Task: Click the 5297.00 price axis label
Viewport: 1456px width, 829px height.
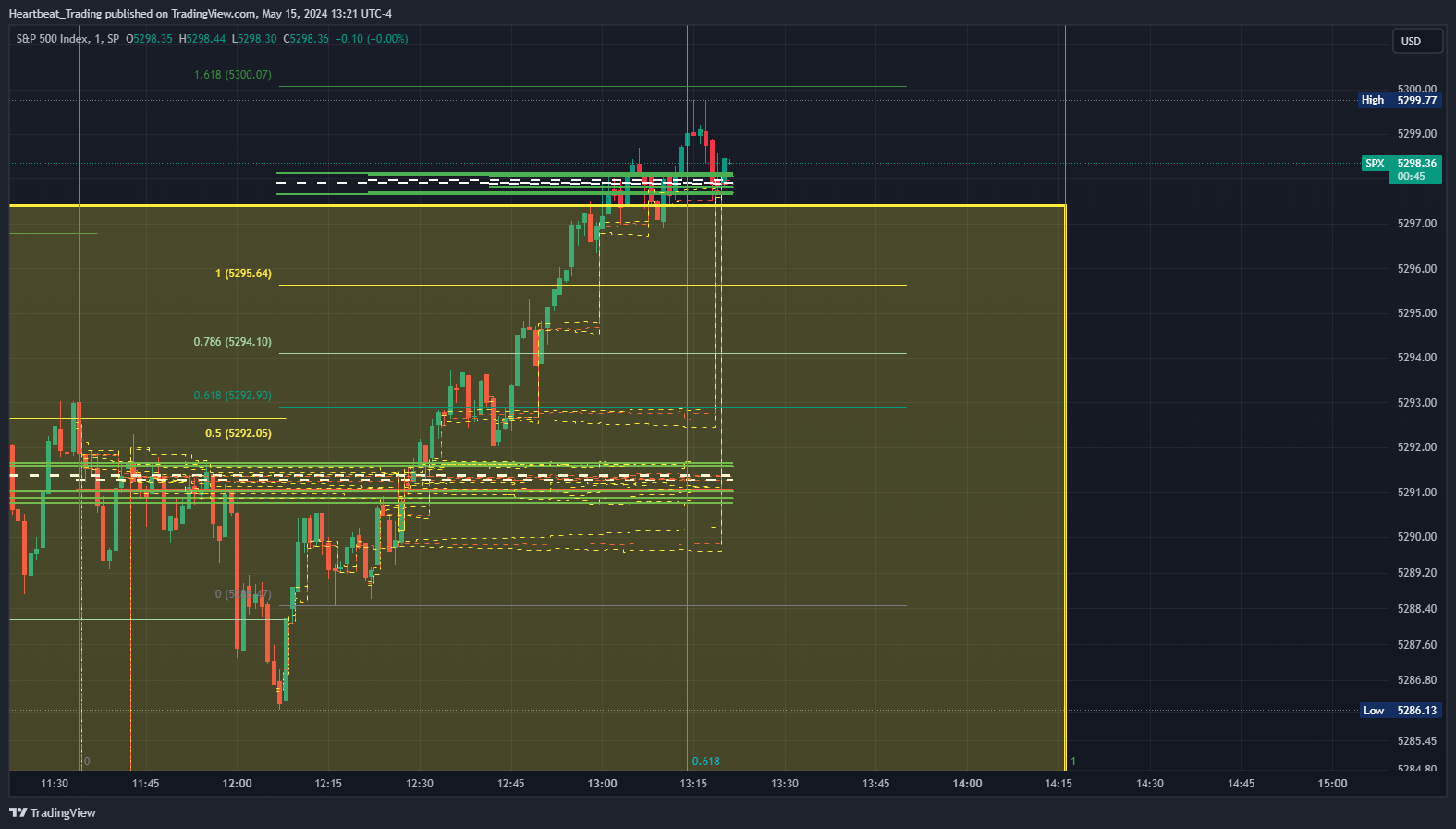Action: pyautogui.click(x=1417, y=224)
